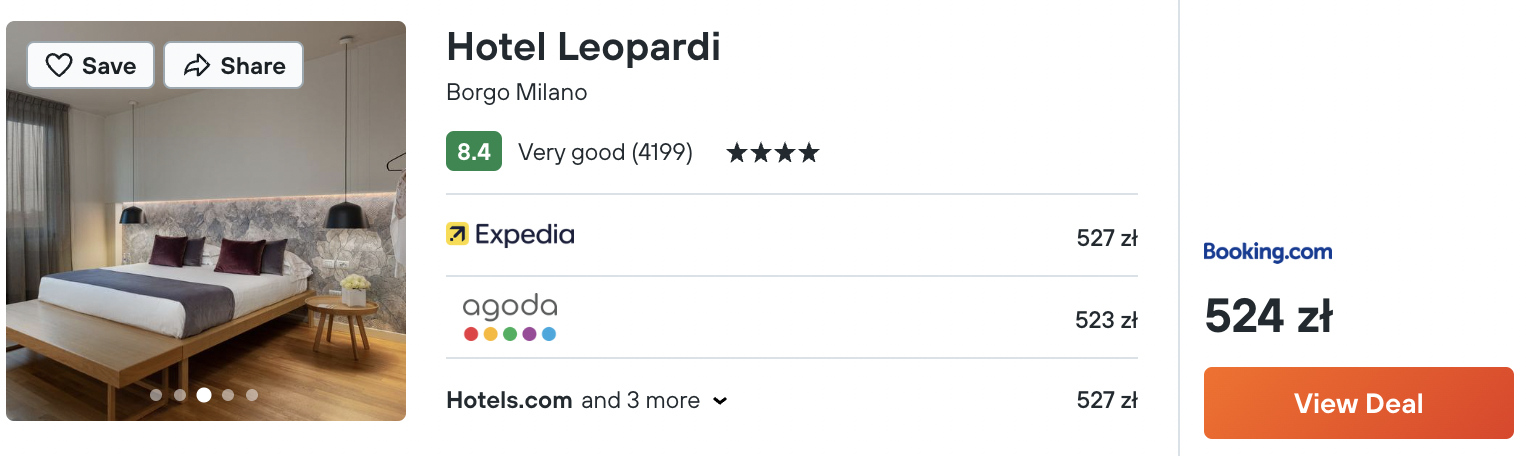The width and height of the screenshot is (1526, 456).
Task: Click the 'Very good (4199)' reviews text
Action: click(605, 153)
